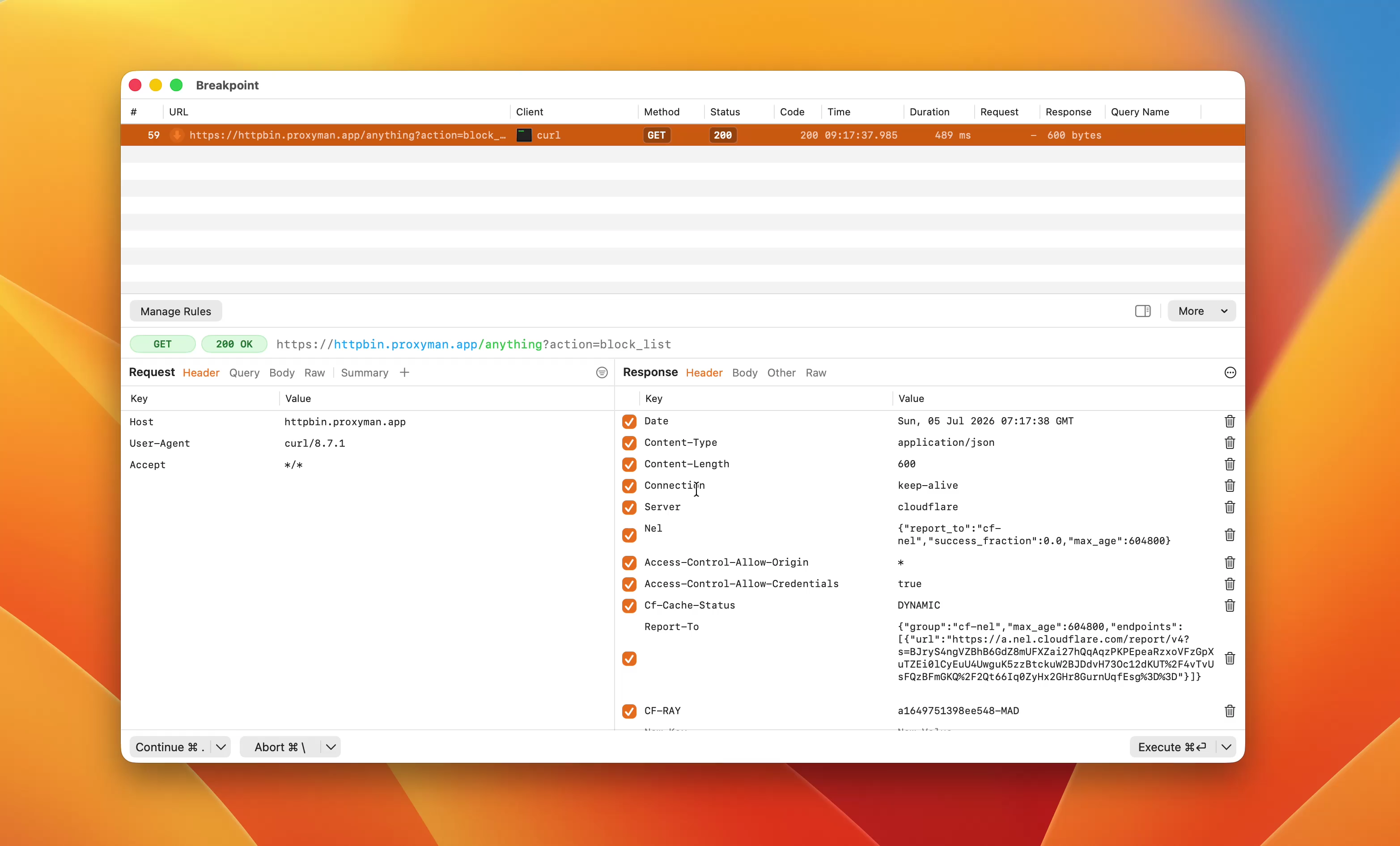
Task: Click the Abort button
Action: coord(280,747)
